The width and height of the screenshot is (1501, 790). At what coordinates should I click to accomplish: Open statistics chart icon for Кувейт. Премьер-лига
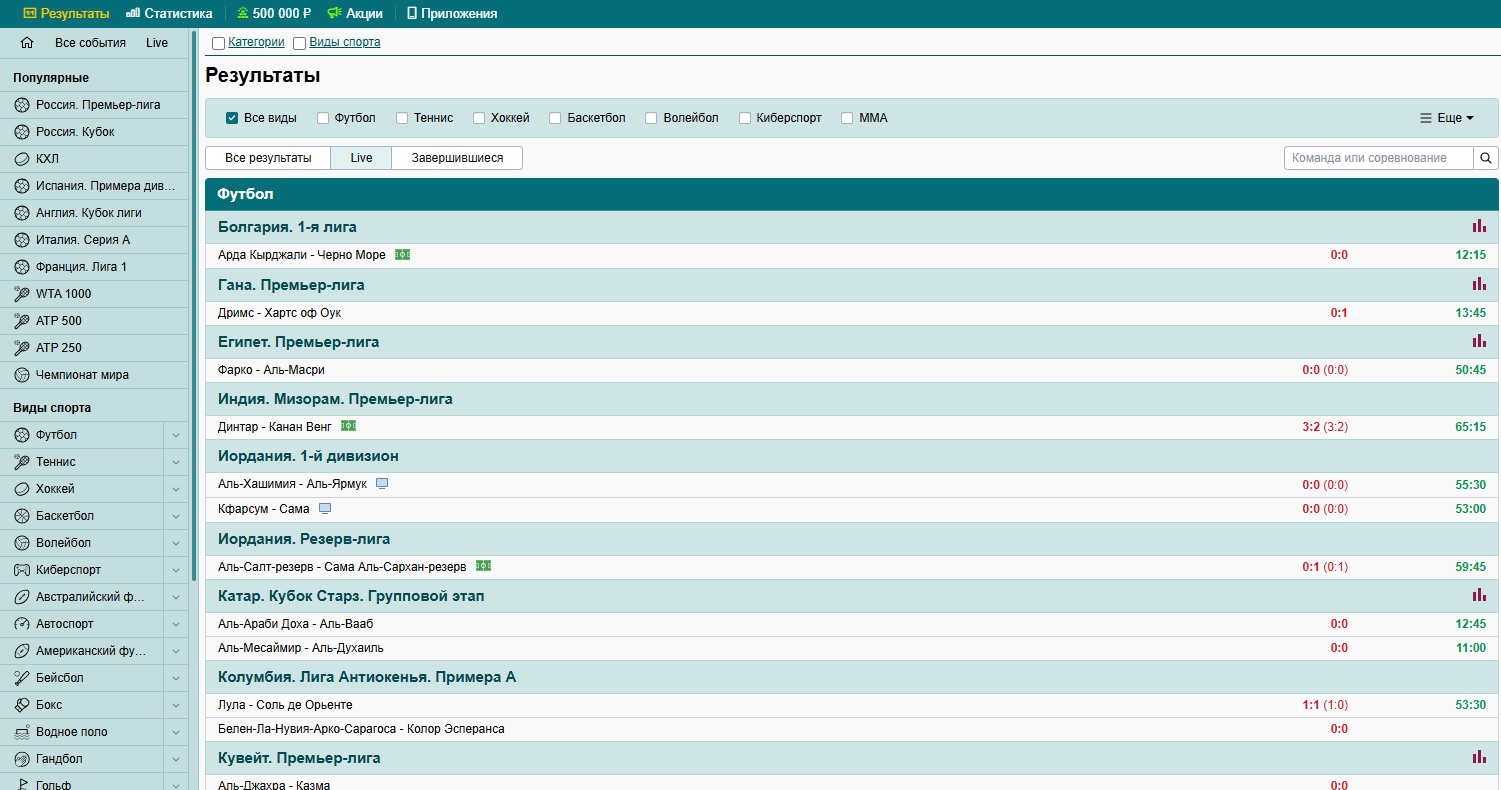(1479, 757)
